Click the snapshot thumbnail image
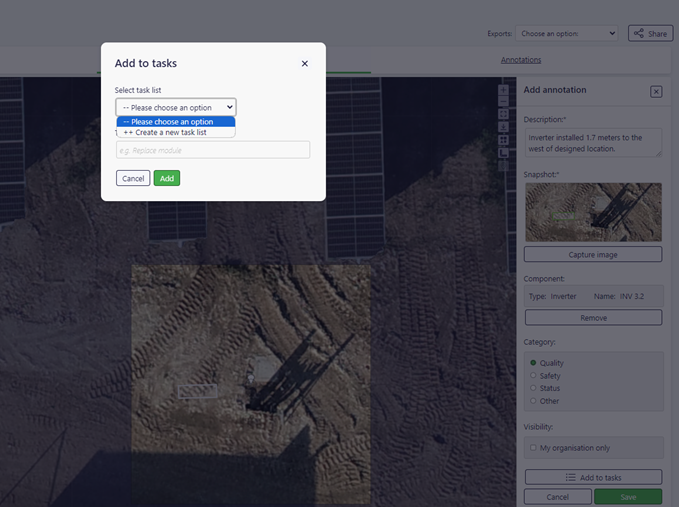Image resolution: width=679 pixels, height=507 pixels. coord(593,212)
